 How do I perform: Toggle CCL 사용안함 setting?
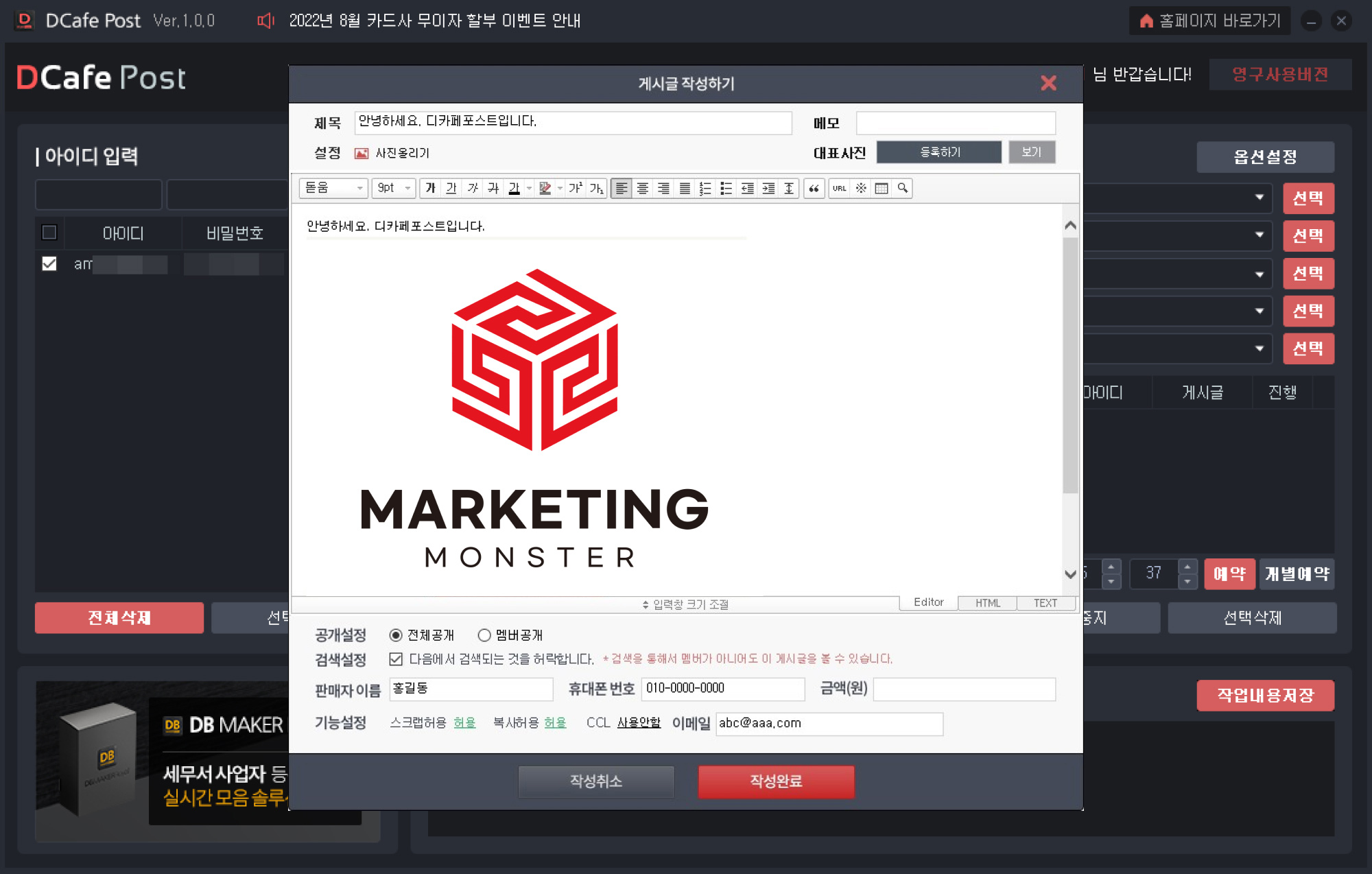[x=639, y=723]
